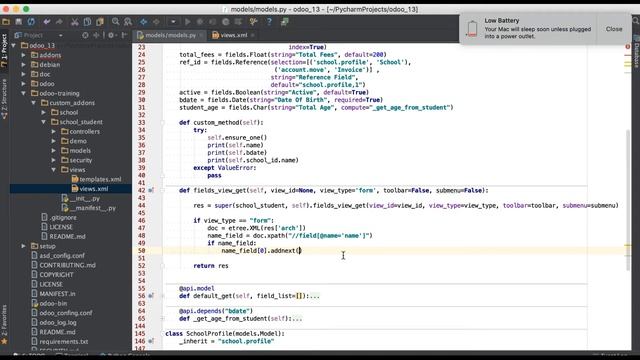Click the editor vertical scrollbar

[x=628, y=200]
